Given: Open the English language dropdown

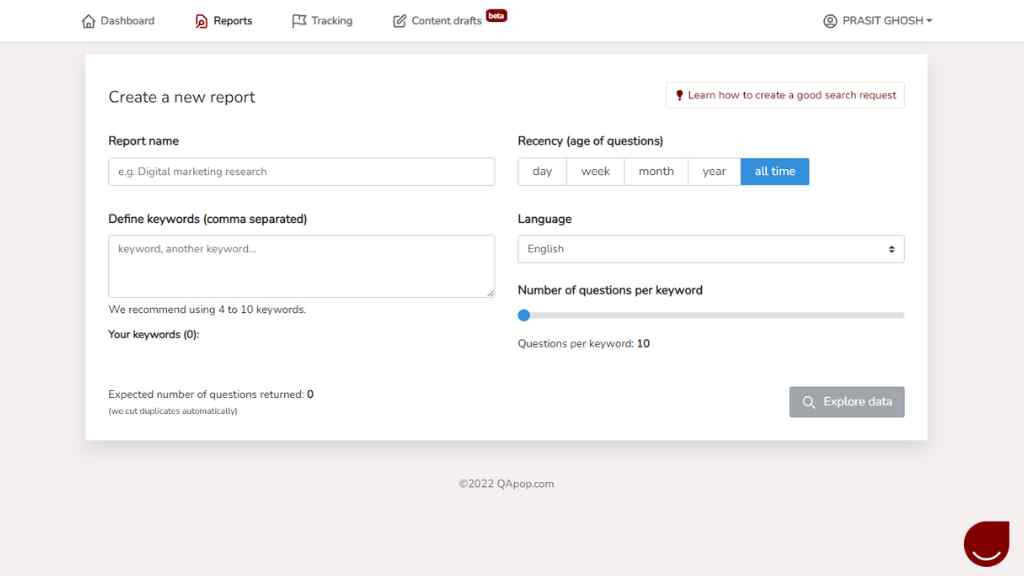Looking at the screenshot, I should 711,249.
